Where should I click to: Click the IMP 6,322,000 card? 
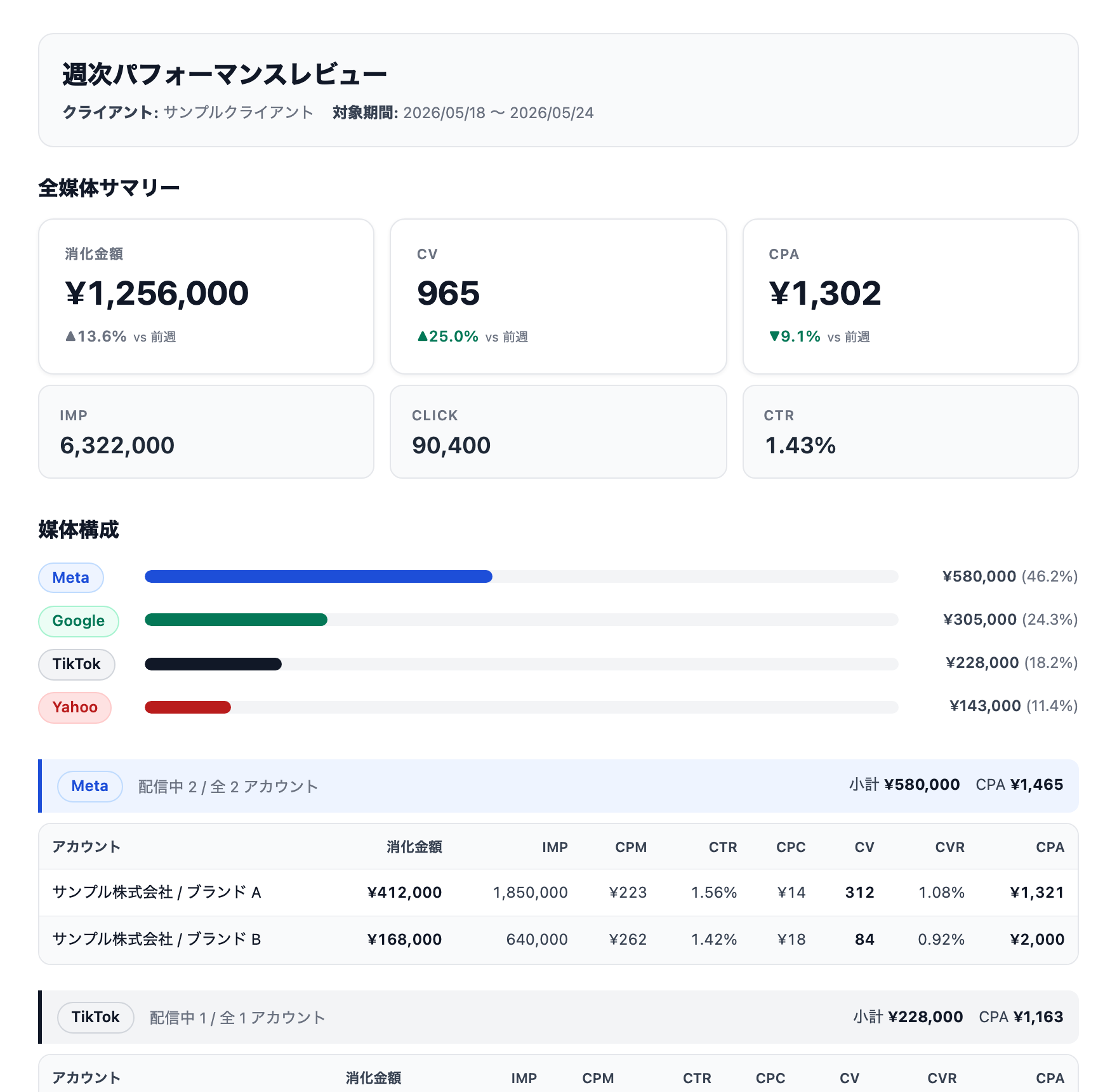click(x=206, y=432)
